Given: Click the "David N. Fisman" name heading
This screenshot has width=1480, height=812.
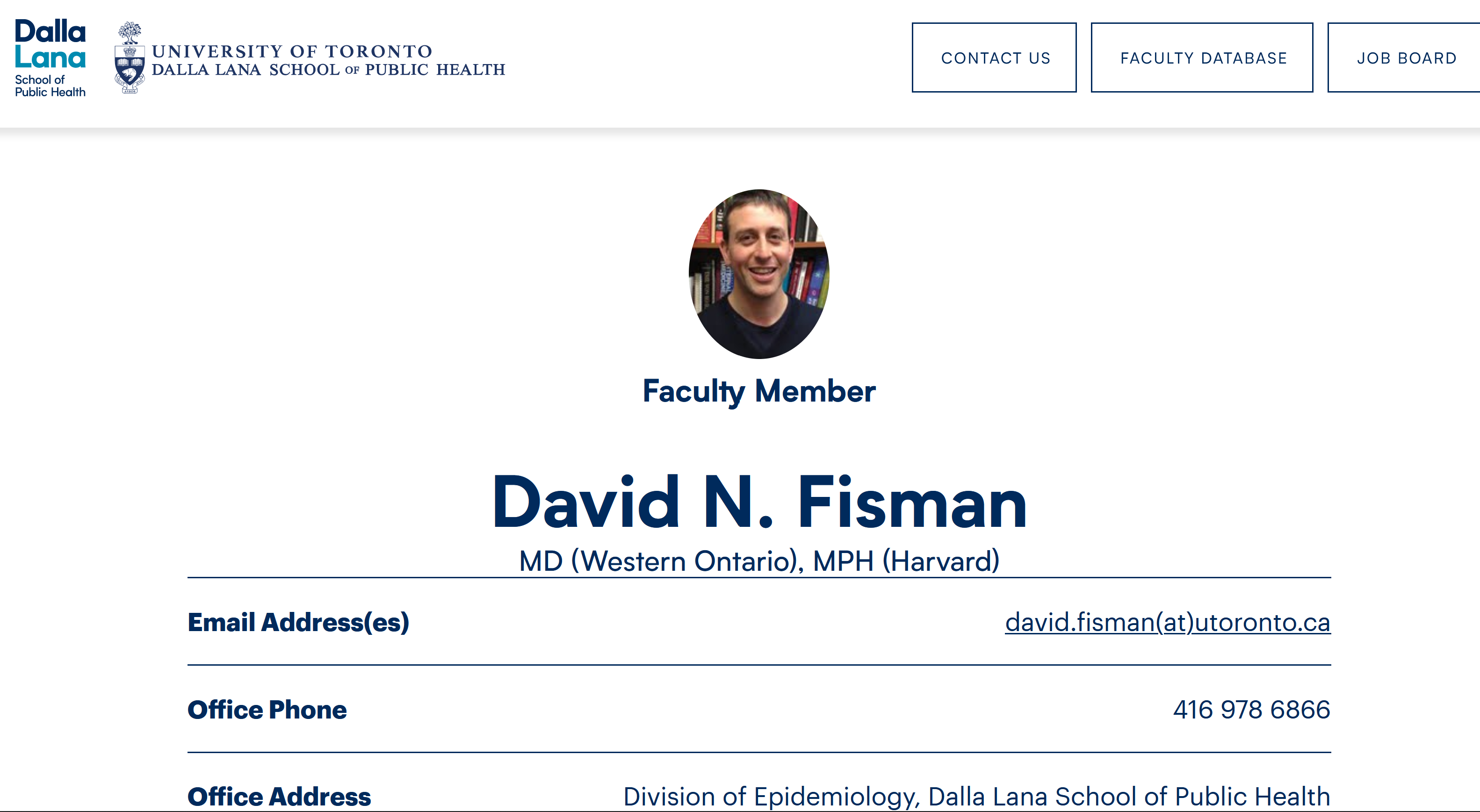Looking at the screenshot, I should pyautogui.click(x=759, y=501).
